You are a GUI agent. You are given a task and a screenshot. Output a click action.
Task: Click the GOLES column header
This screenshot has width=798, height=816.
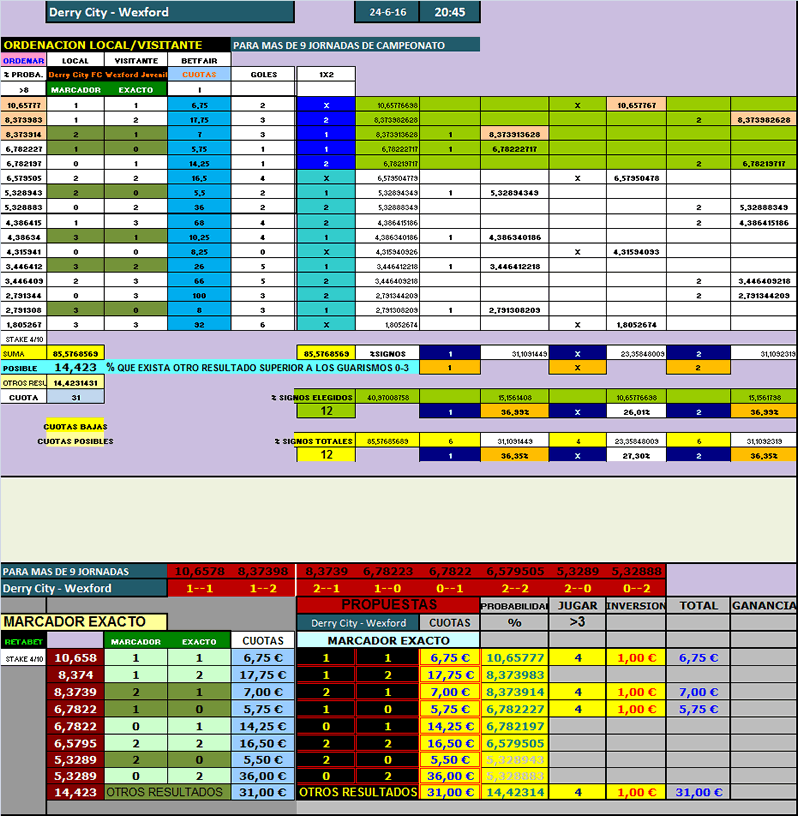click(263, 74)
